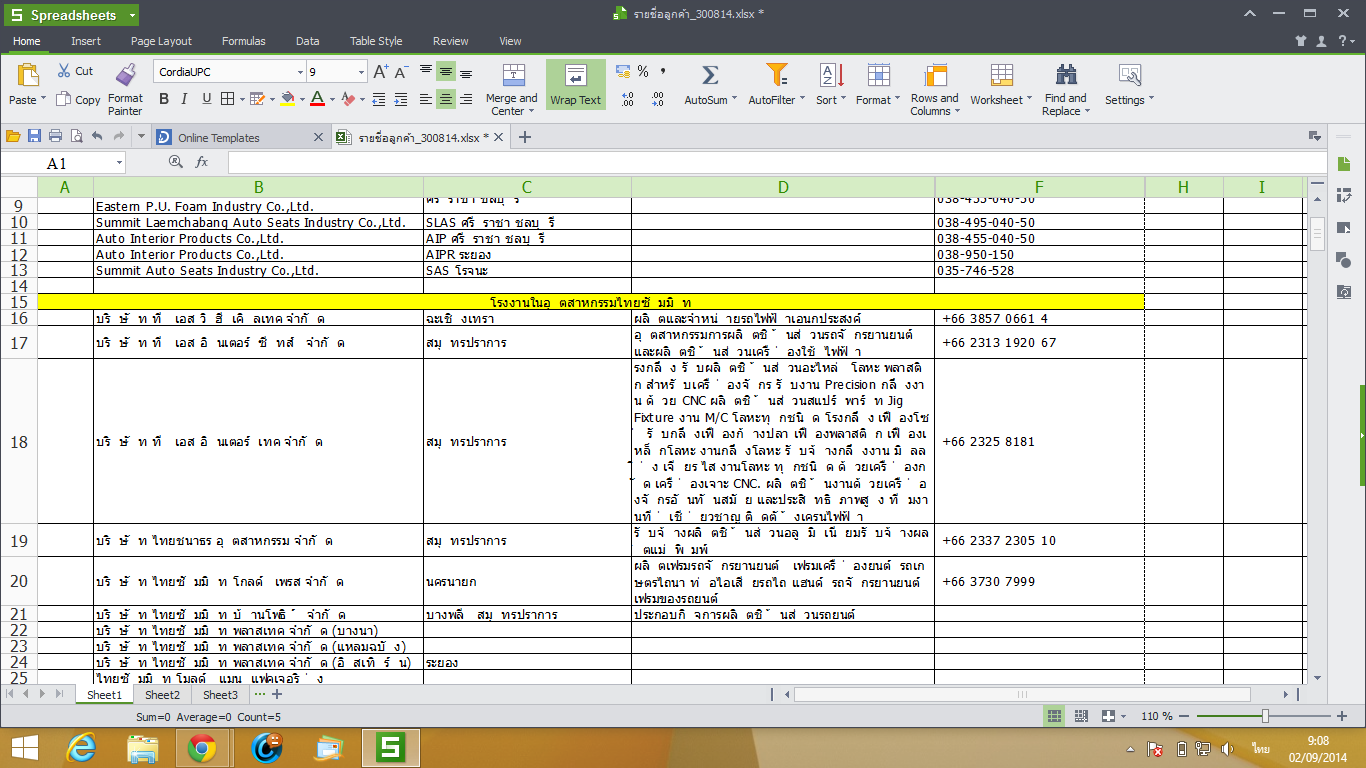Save the workbook with the floppy icon

coord(34,136)
